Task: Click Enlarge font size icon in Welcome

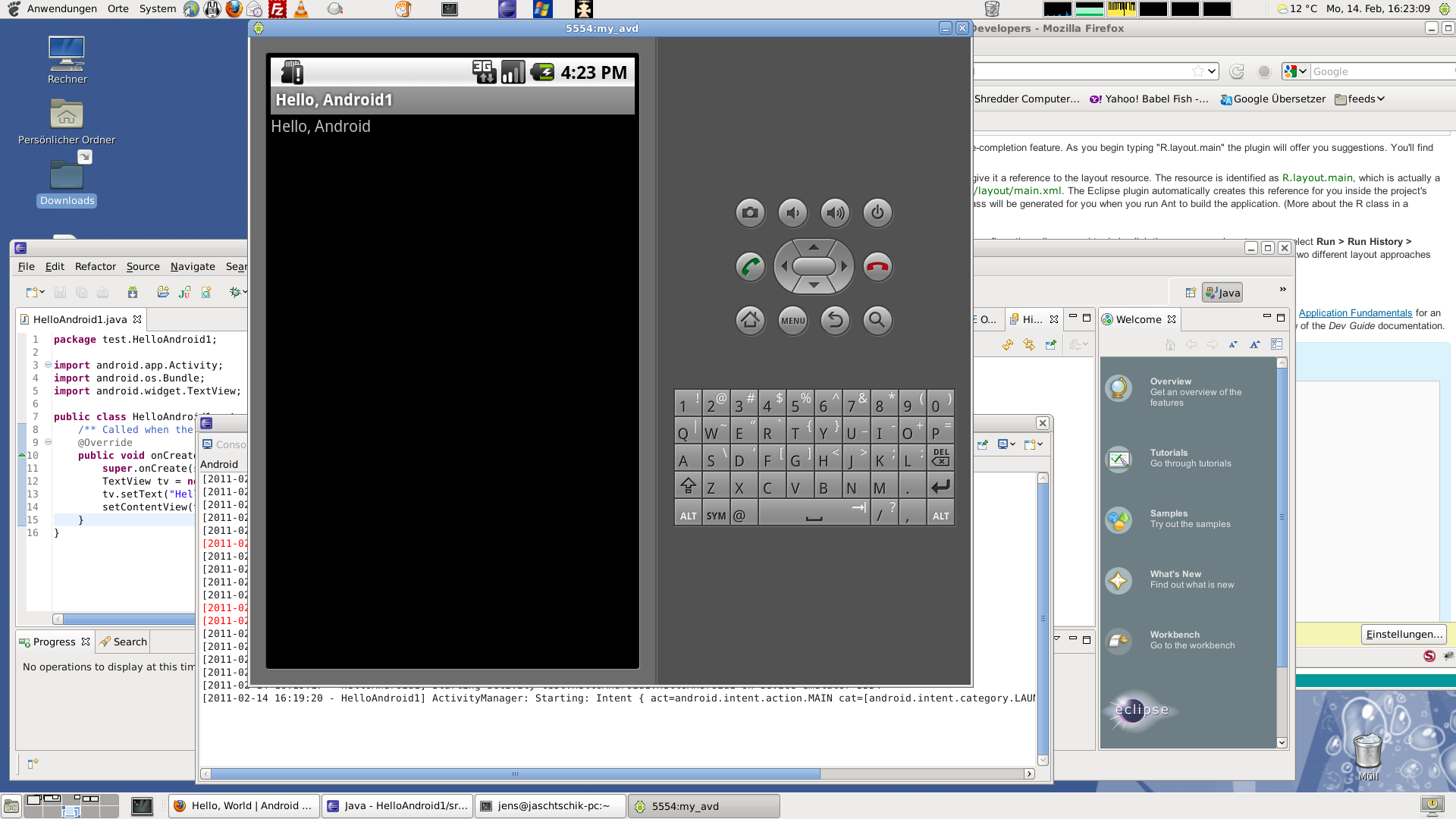Action: click(1254, 344)
